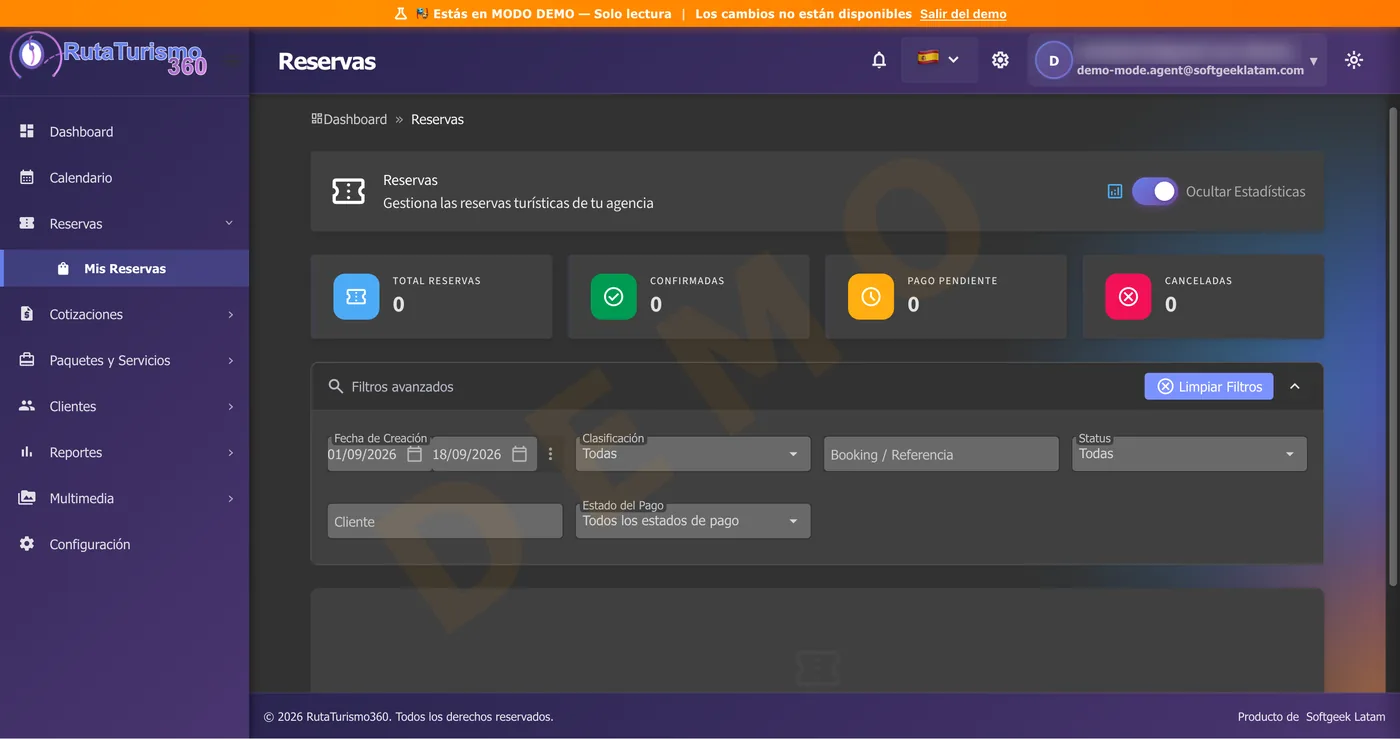This screenshot has height=739, width=1400.
Task: Open the Status dropdown
Action: (1189, 454)
